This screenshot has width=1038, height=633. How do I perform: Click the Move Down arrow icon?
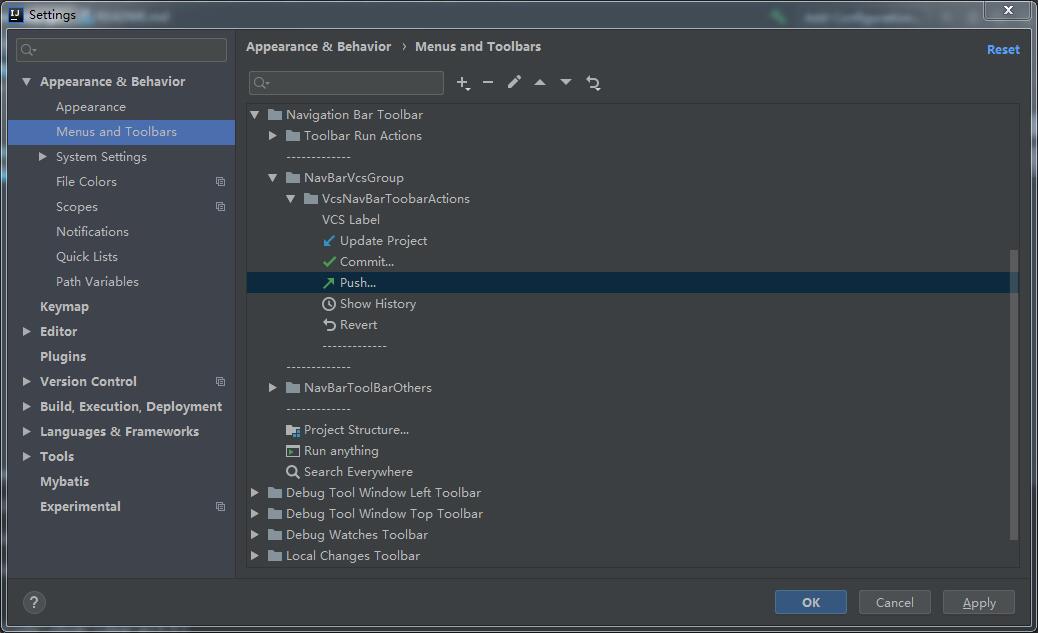coord(566,83)
